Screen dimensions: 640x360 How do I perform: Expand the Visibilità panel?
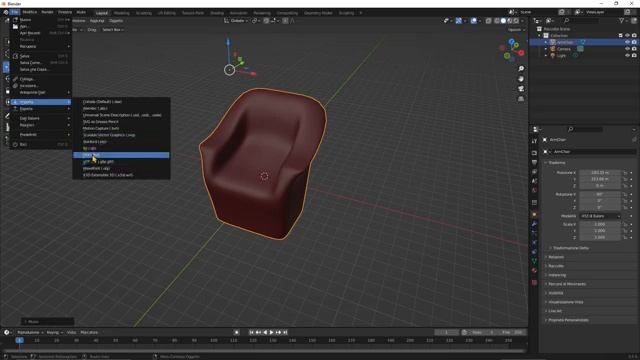556,293
